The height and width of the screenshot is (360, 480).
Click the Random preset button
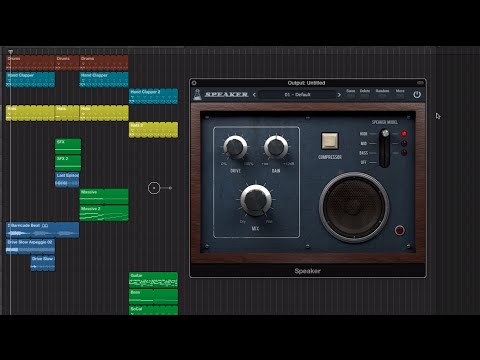382,93
